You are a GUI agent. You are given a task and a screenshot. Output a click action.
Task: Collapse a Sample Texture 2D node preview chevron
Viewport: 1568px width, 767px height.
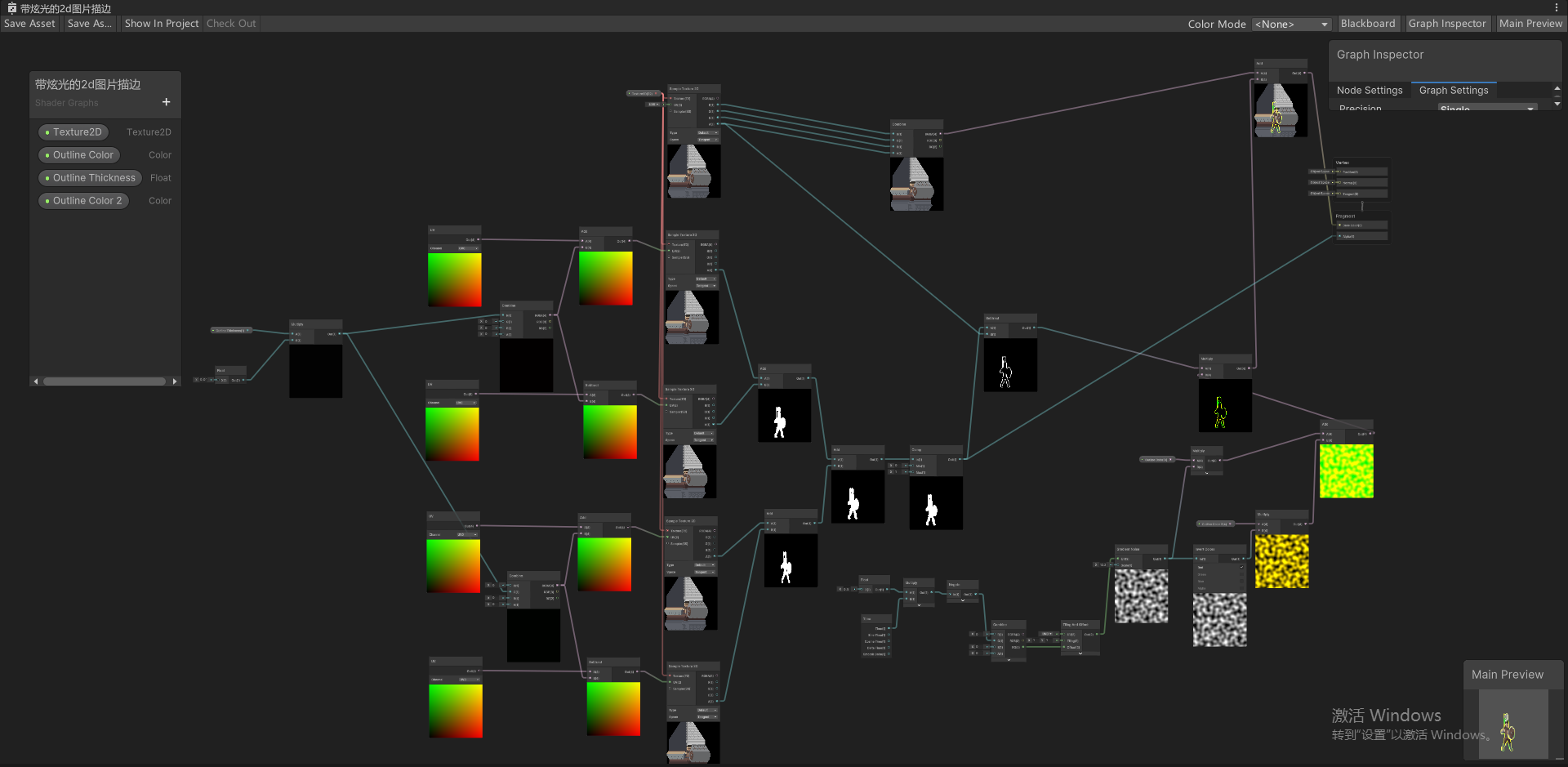(694, 198)
